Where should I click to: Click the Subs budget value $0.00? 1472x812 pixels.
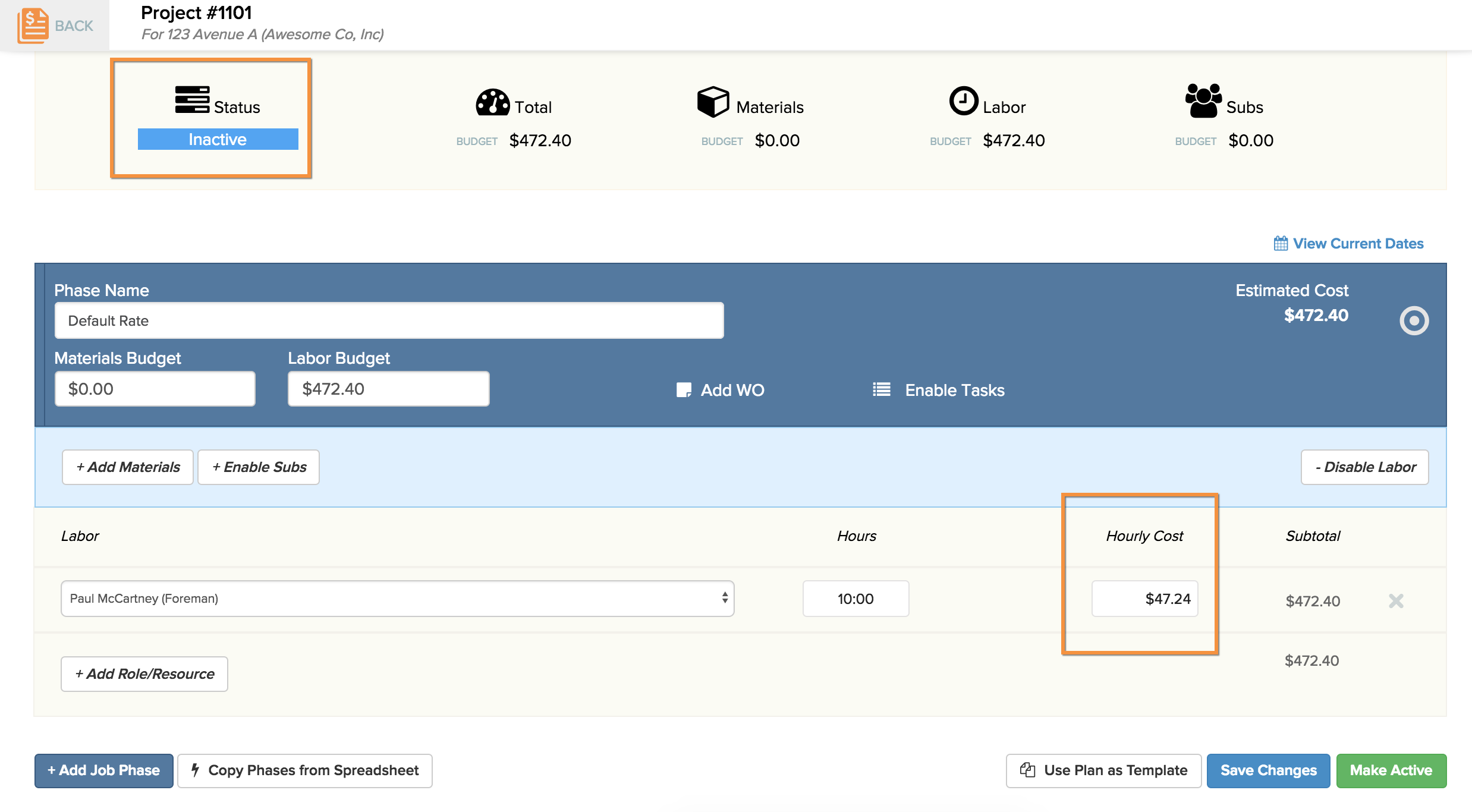(x=1251, y=140)
